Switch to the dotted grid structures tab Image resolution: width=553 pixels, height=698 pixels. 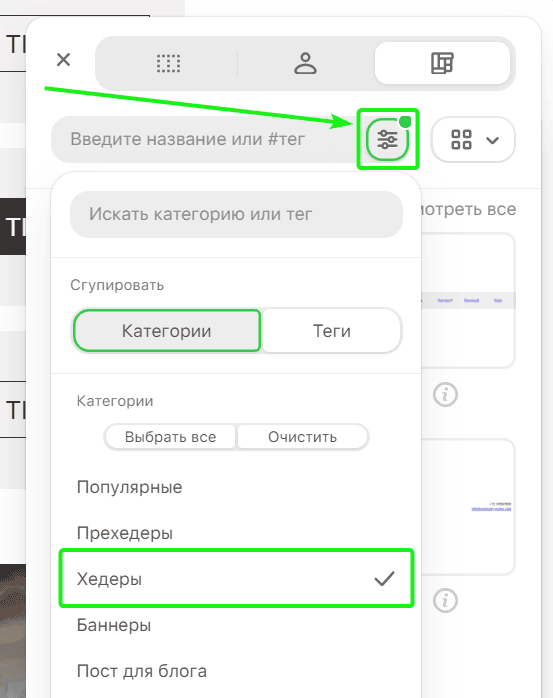pyautogui.click(x=168, y=63)
